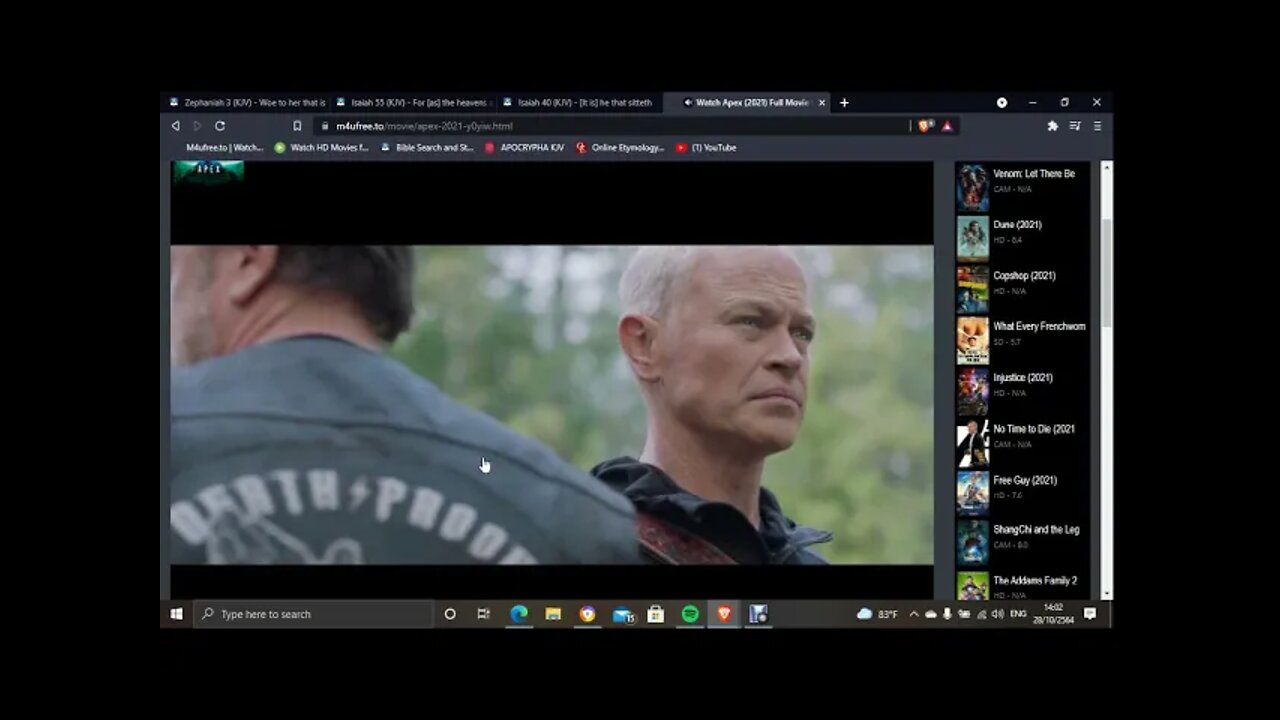The height and width of the screenshot is (720, 1280).
Task: Open The Addams Family 2 link
Action: tap(1035, 581)
